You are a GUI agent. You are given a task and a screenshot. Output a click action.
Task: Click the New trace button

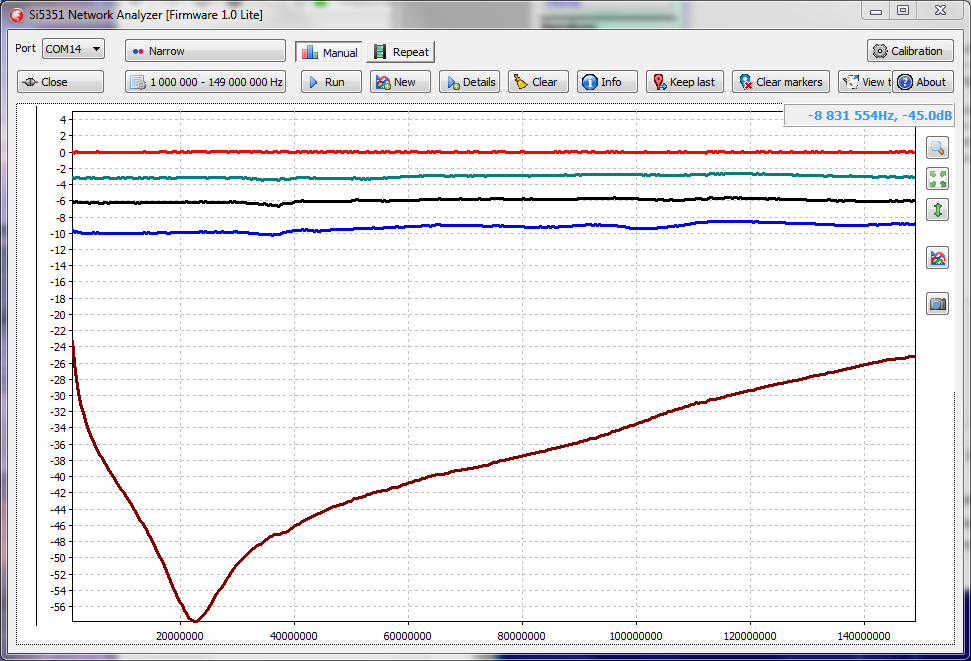click(400, 82)
